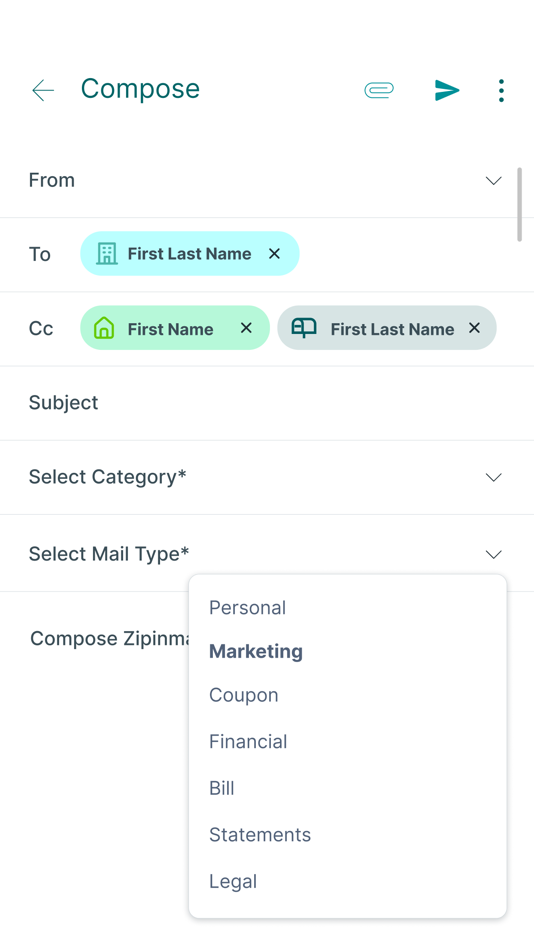
Task: Go back using the left arrow
Action: (x=43, y=90)
